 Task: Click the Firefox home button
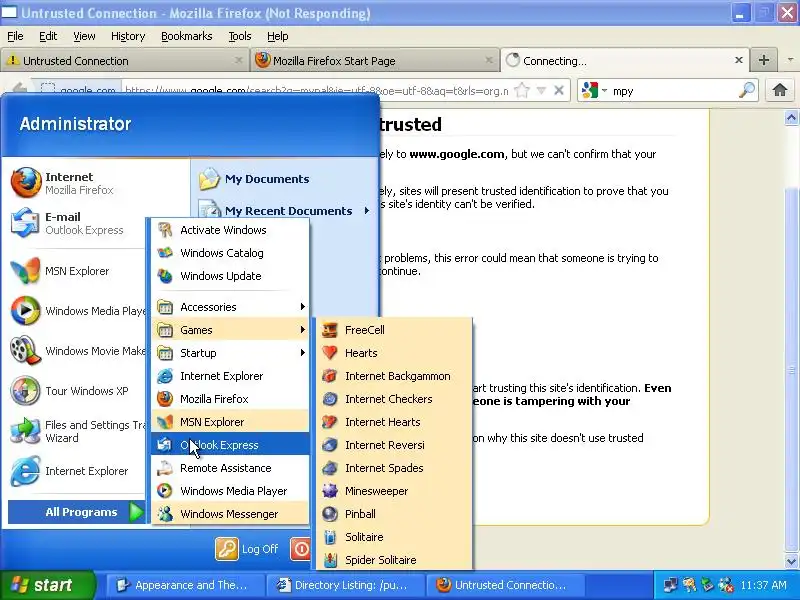(x=779, y=90)
